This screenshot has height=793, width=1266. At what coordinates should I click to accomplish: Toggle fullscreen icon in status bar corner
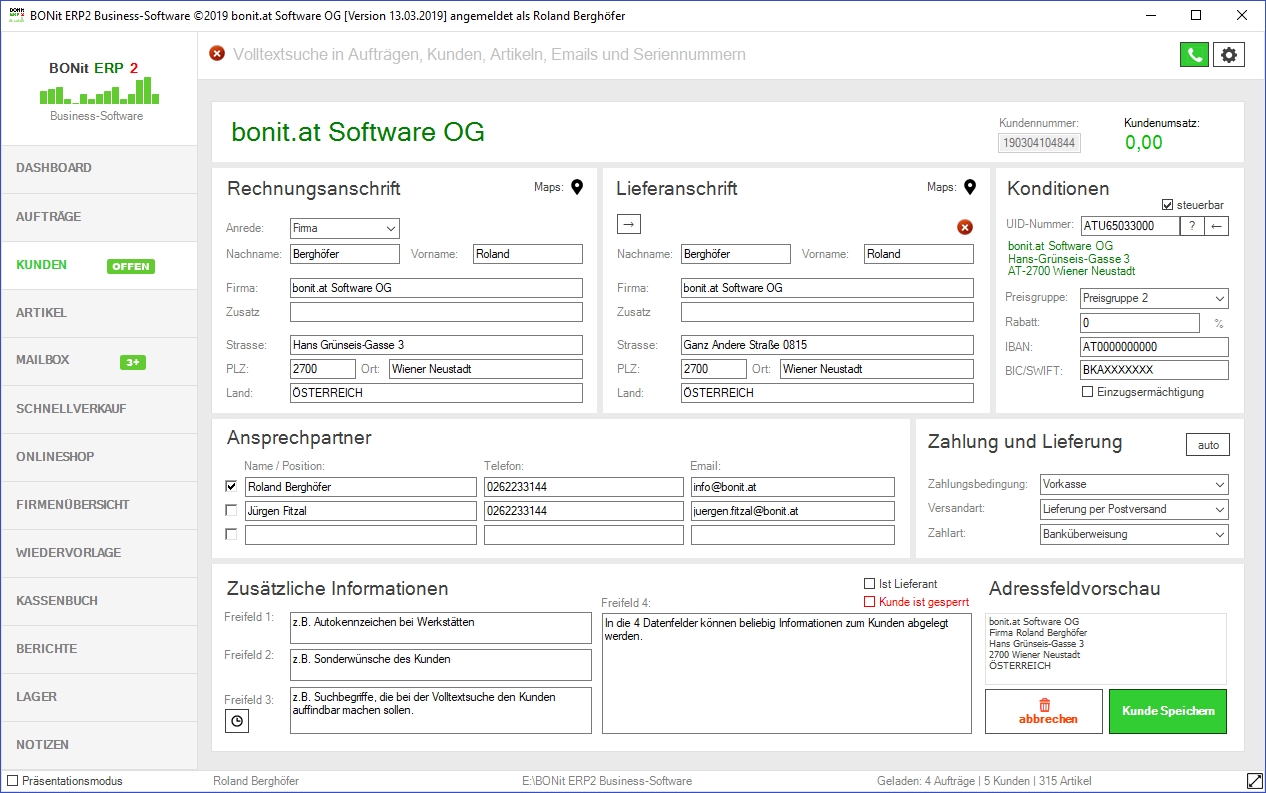point(1255,781)
